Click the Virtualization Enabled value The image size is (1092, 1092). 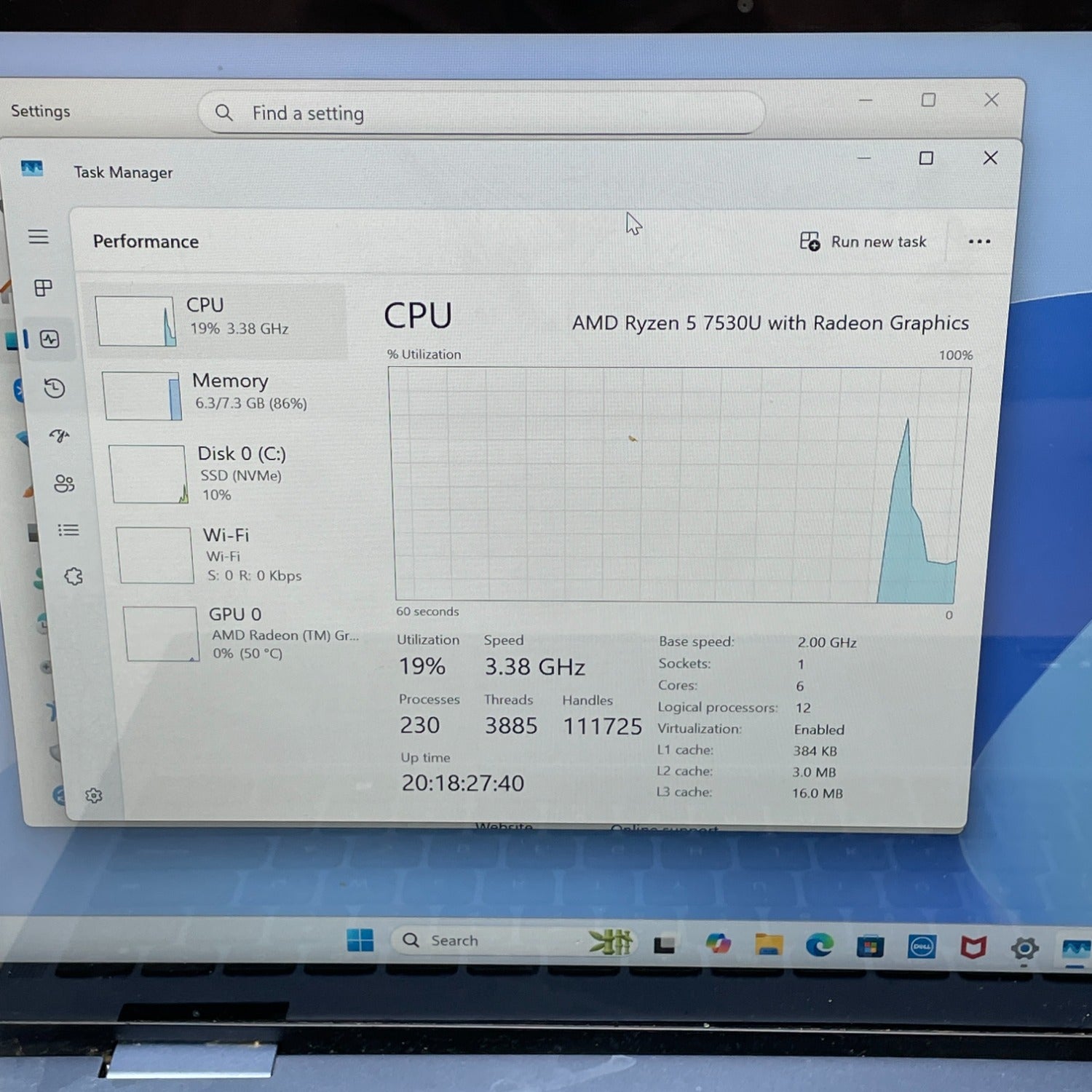pos(819,729)
